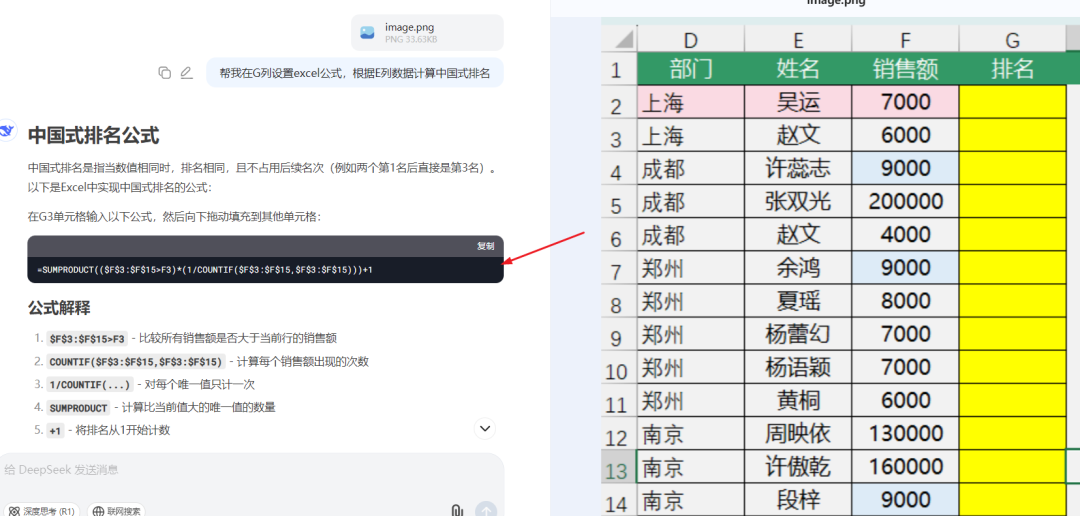Select column E header in the spreadsheet image

point(798,41)
